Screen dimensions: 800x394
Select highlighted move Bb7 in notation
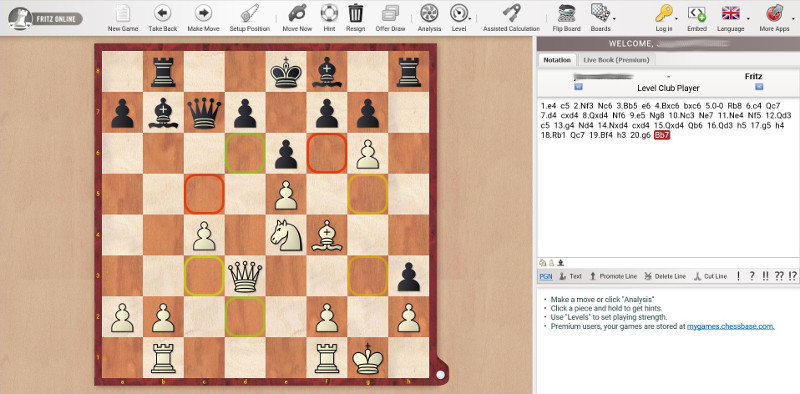[x=662, y=135]
